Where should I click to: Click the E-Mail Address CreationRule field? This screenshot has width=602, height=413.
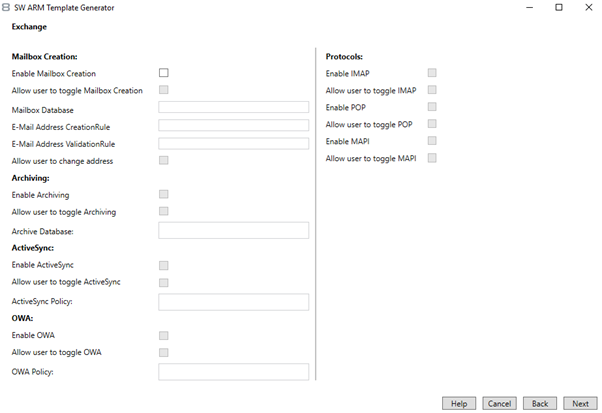pos(233,125)
